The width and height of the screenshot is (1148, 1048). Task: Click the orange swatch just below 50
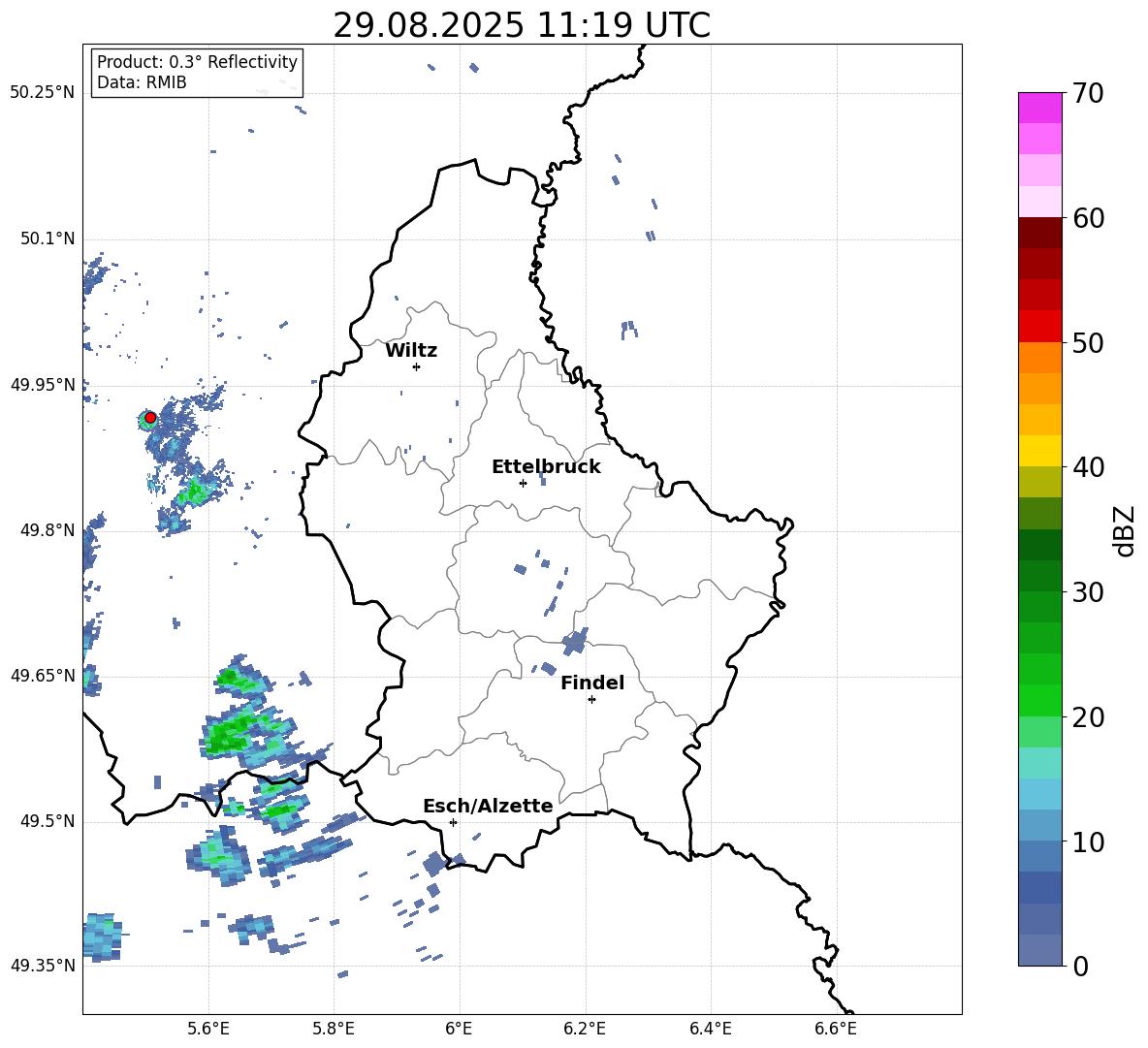pyautogui.click(x=1039, y=358)
